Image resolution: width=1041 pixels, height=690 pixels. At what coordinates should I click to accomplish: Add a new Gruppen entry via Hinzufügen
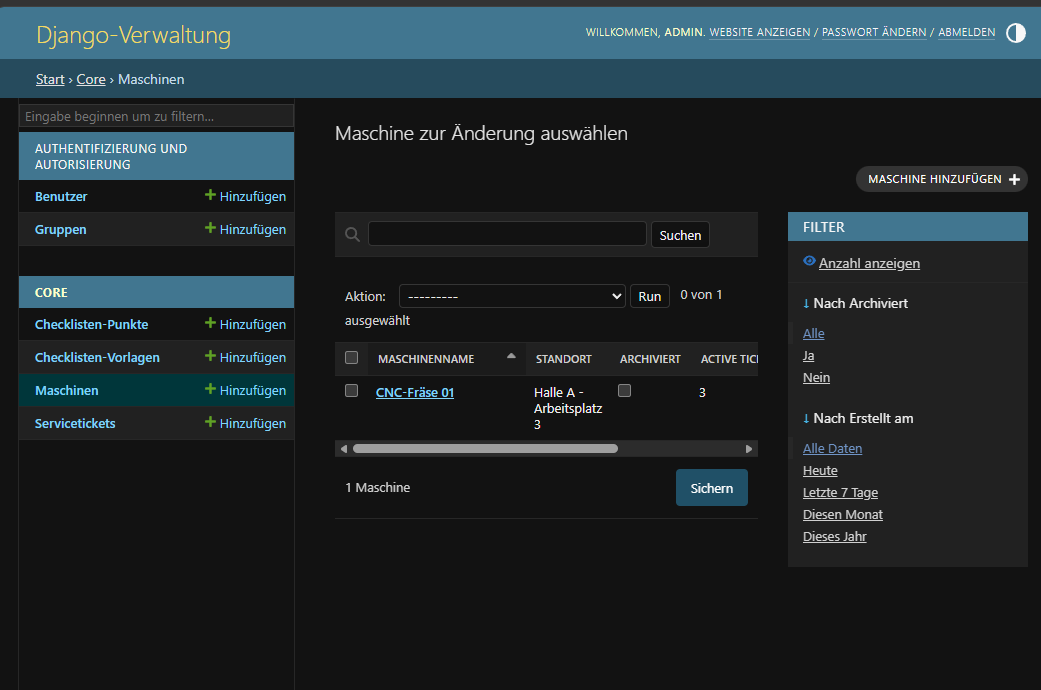tap(246, 229)
